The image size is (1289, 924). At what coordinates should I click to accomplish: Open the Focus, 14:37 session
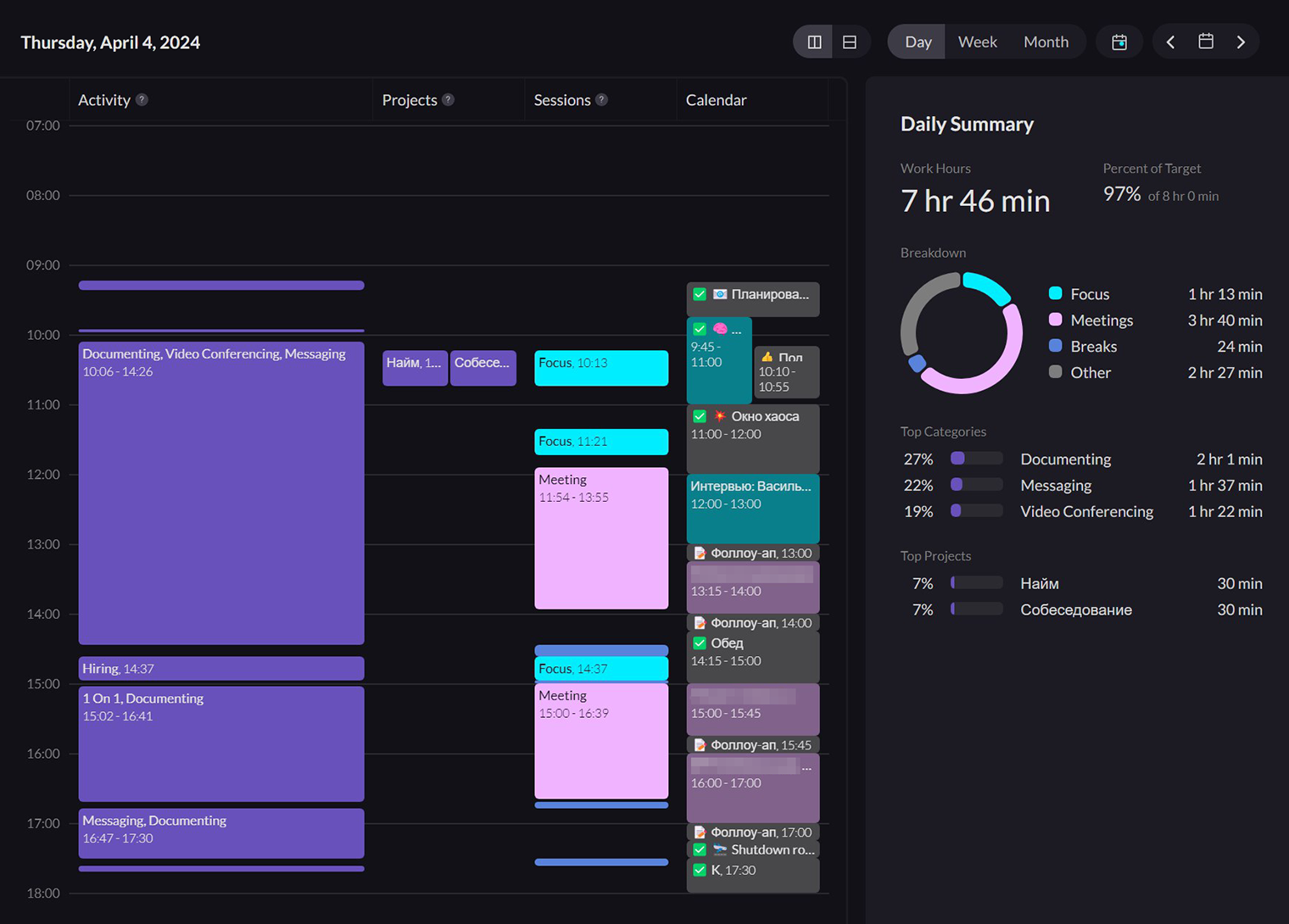point(601,669)
